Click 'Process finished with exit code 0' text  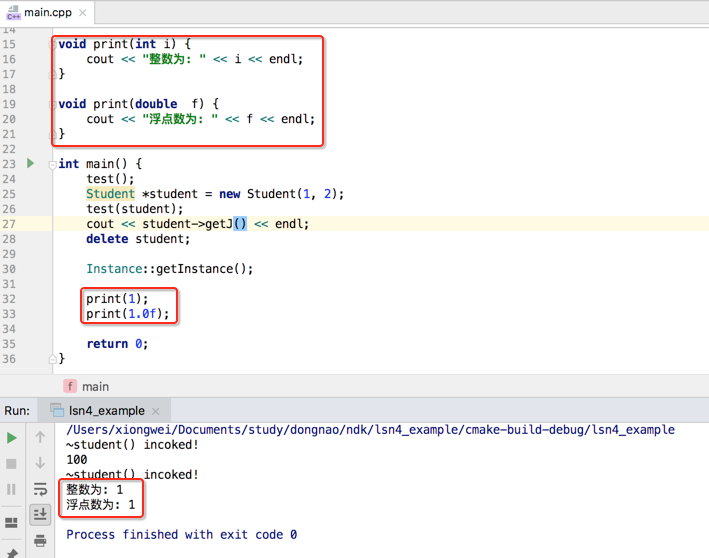pos(181,534)
